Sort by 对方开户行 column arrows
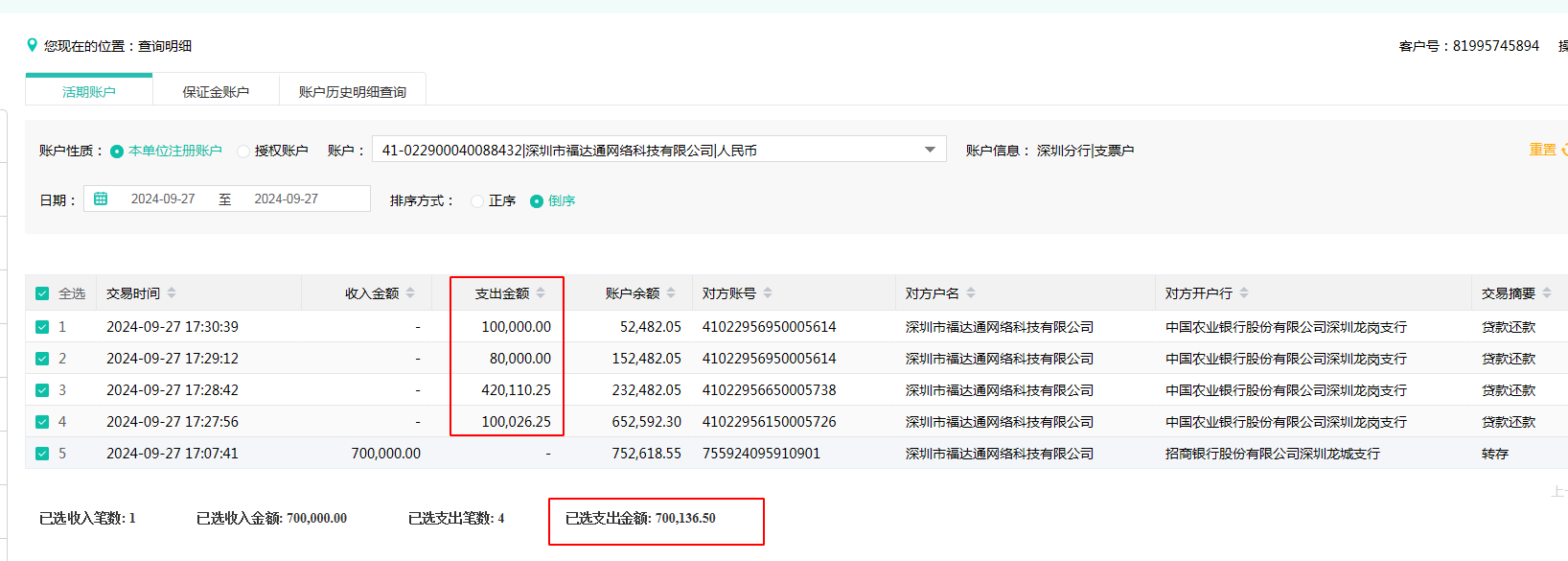Screen dimensions: 1568x561 tap(1244, 293)
